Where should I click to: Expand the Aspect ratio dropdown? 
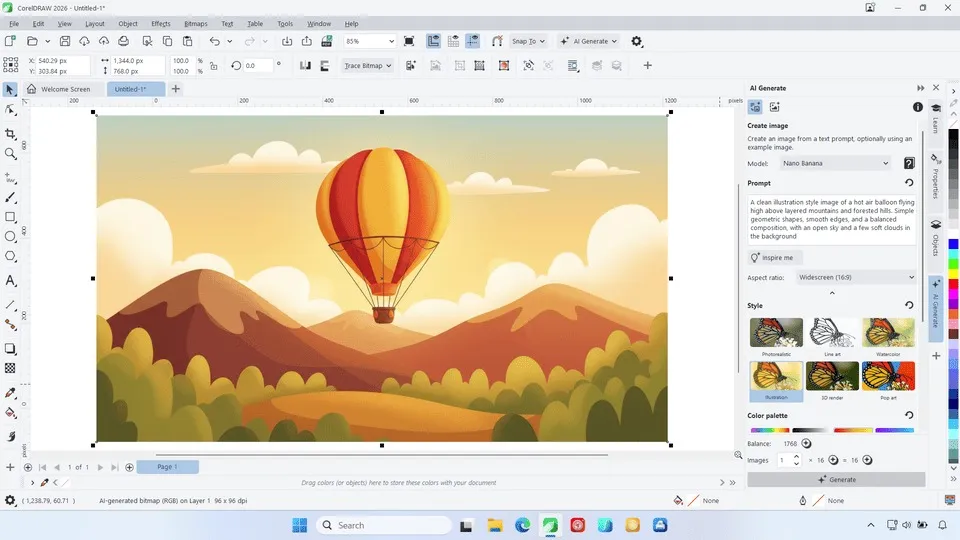click(856, 277)
